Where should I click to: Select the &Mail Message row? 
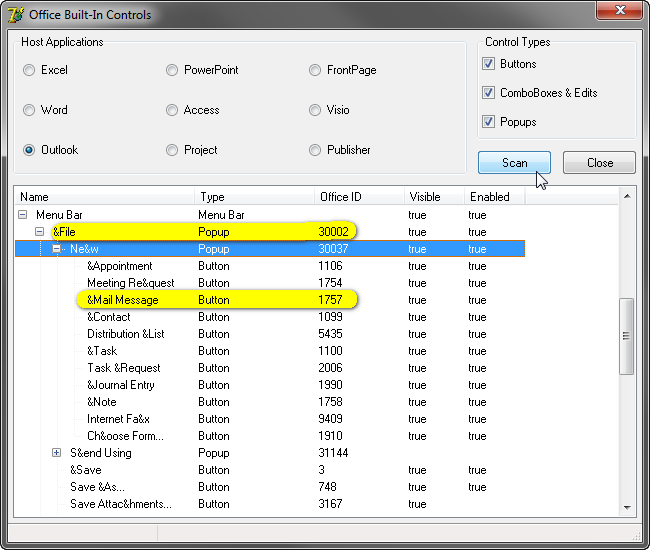(270, 300)
